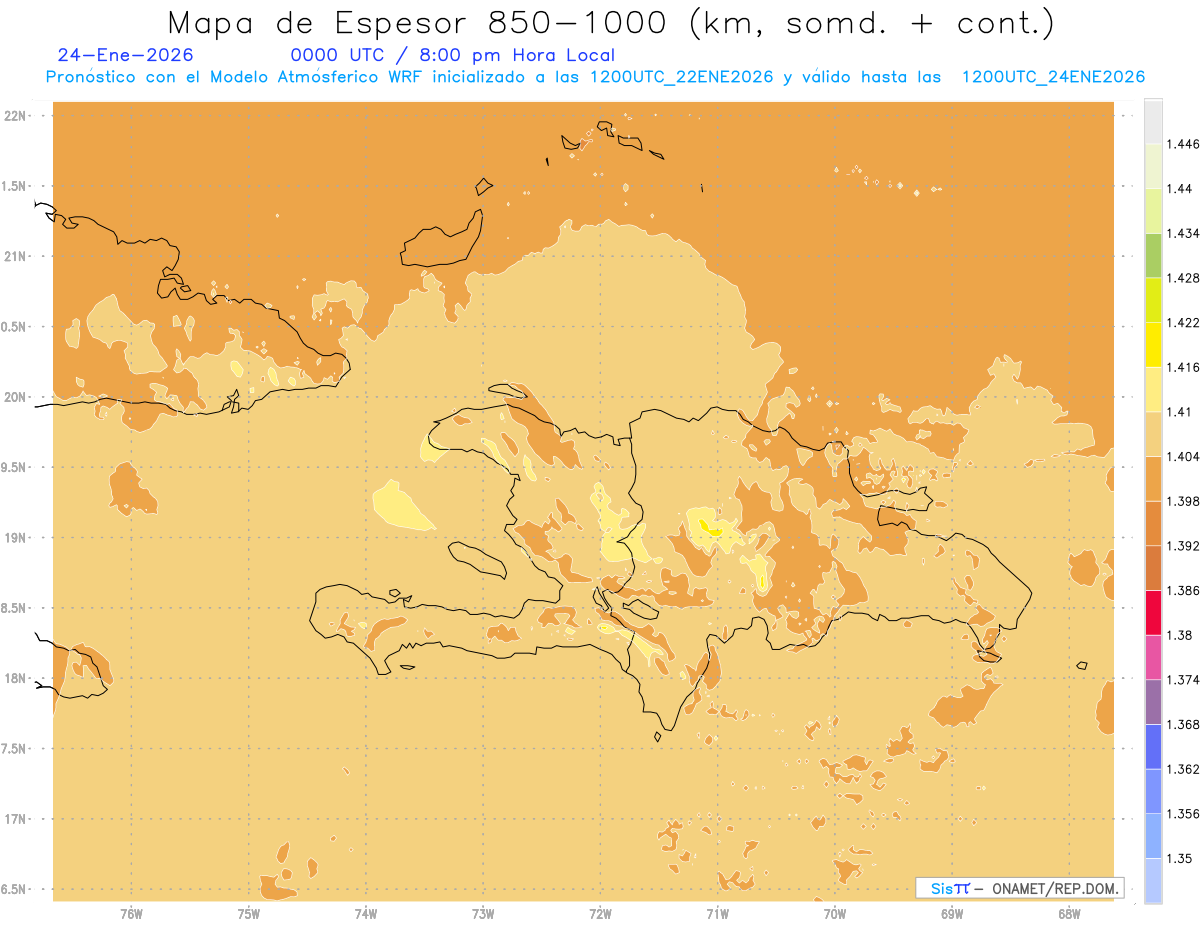The image size is (1200, 927).
Task: Click the legend value '1.41'
Action: click(x=1180, y=412)
